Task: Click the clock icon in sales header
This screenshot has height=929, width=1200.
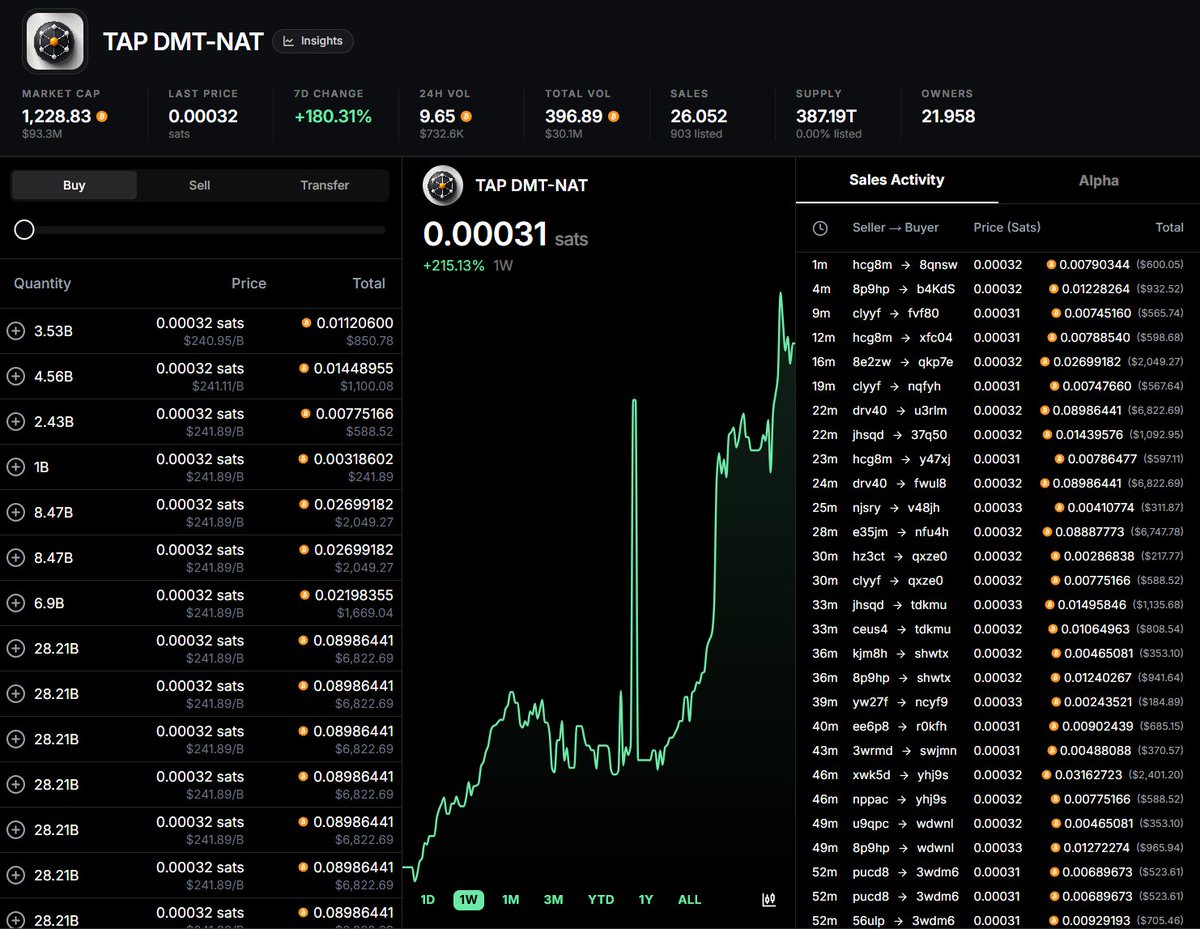Action: click(820, 228)
